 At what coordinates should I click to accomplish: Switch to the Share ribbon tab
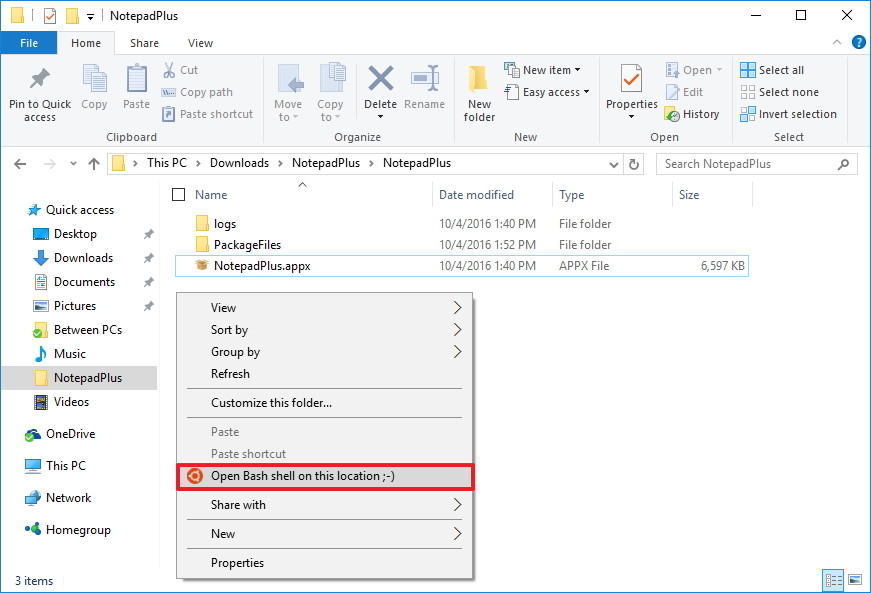144,43
